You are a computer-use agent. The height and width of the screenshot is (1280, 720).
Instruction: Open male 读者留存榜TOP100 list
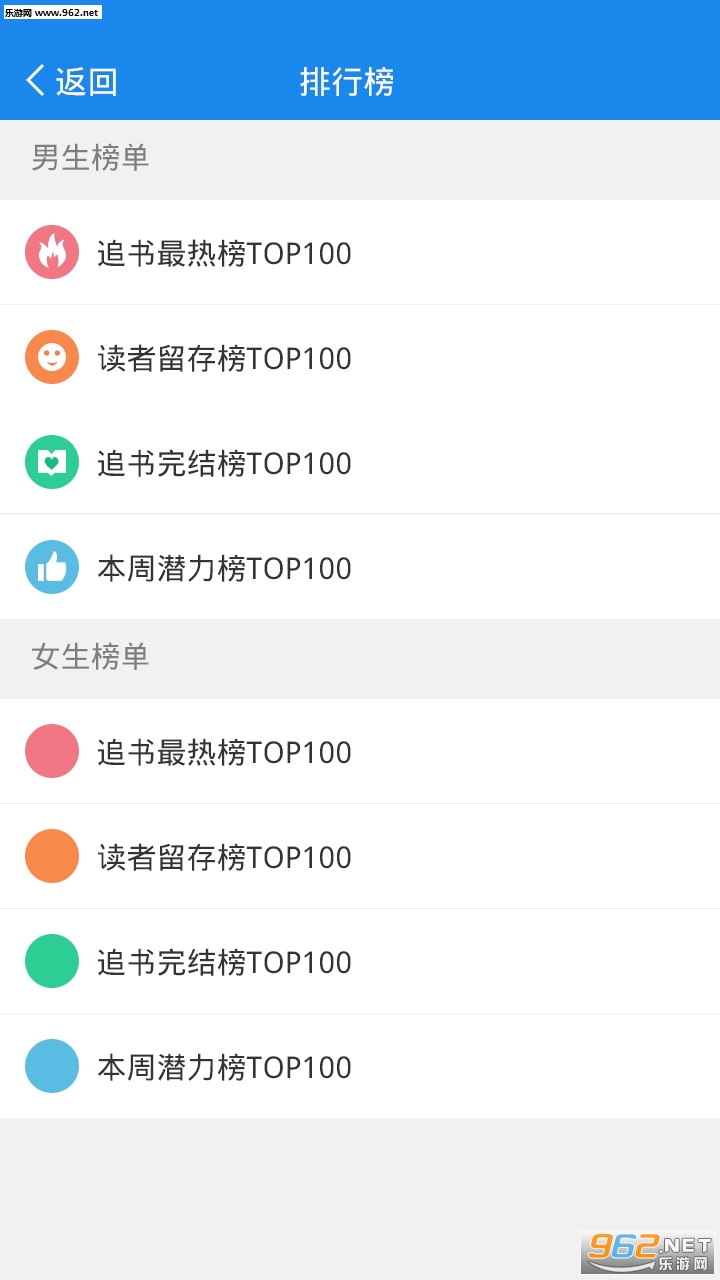pos(225,358)
